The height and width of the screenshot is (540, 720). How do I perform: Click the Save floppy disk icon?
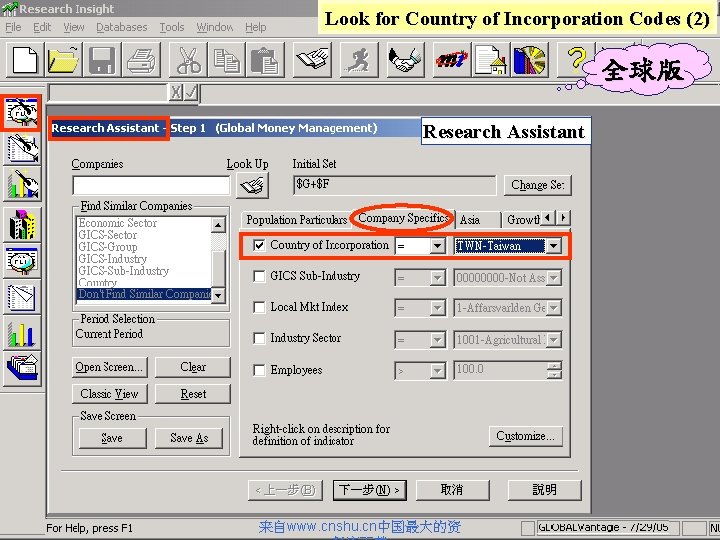[102, 60]
